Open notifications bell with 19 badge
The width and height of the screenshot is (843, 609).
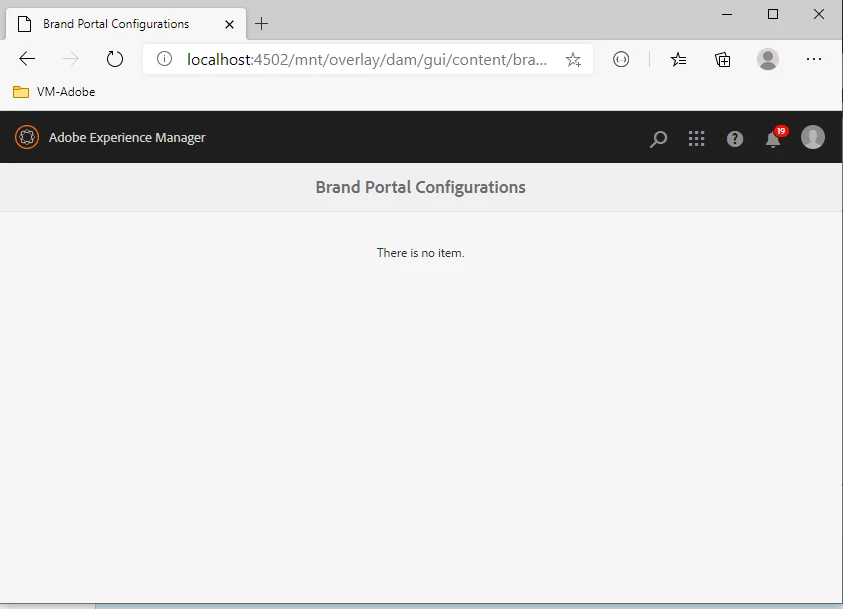(x=775, y=137)
